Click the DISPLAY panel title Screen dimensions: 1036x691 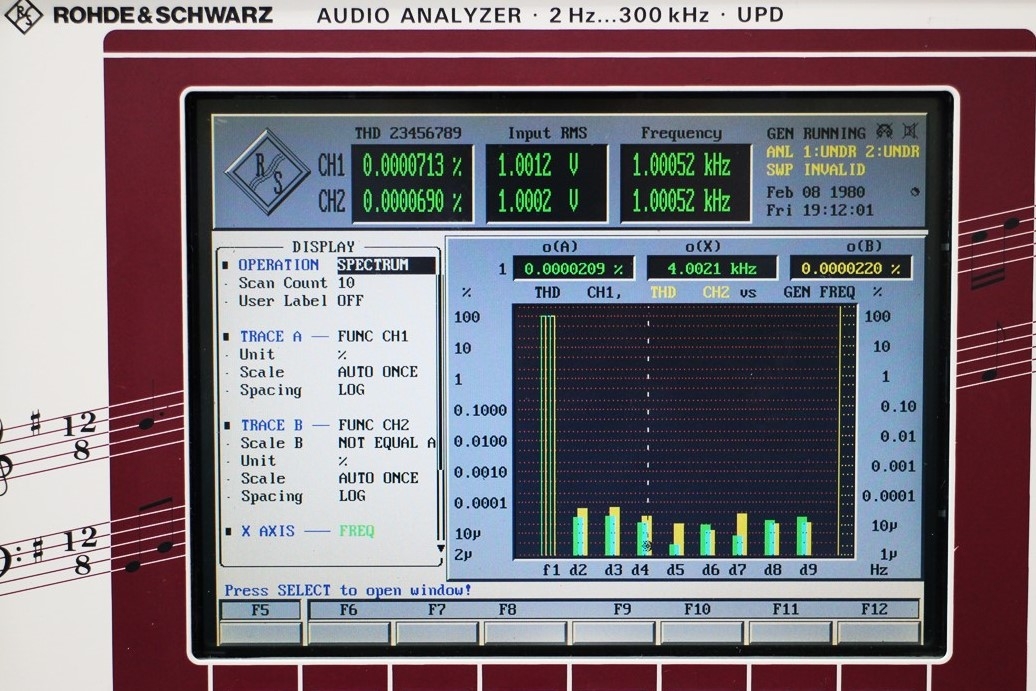pyautogui.click(x=324, y=246)
